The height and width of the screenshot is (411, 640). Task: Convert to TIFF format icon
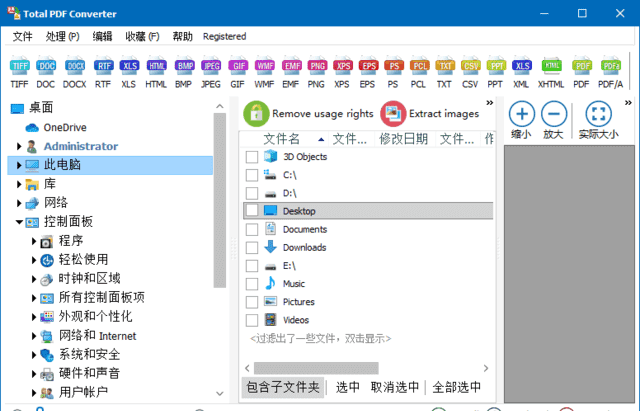coord(20,66)
